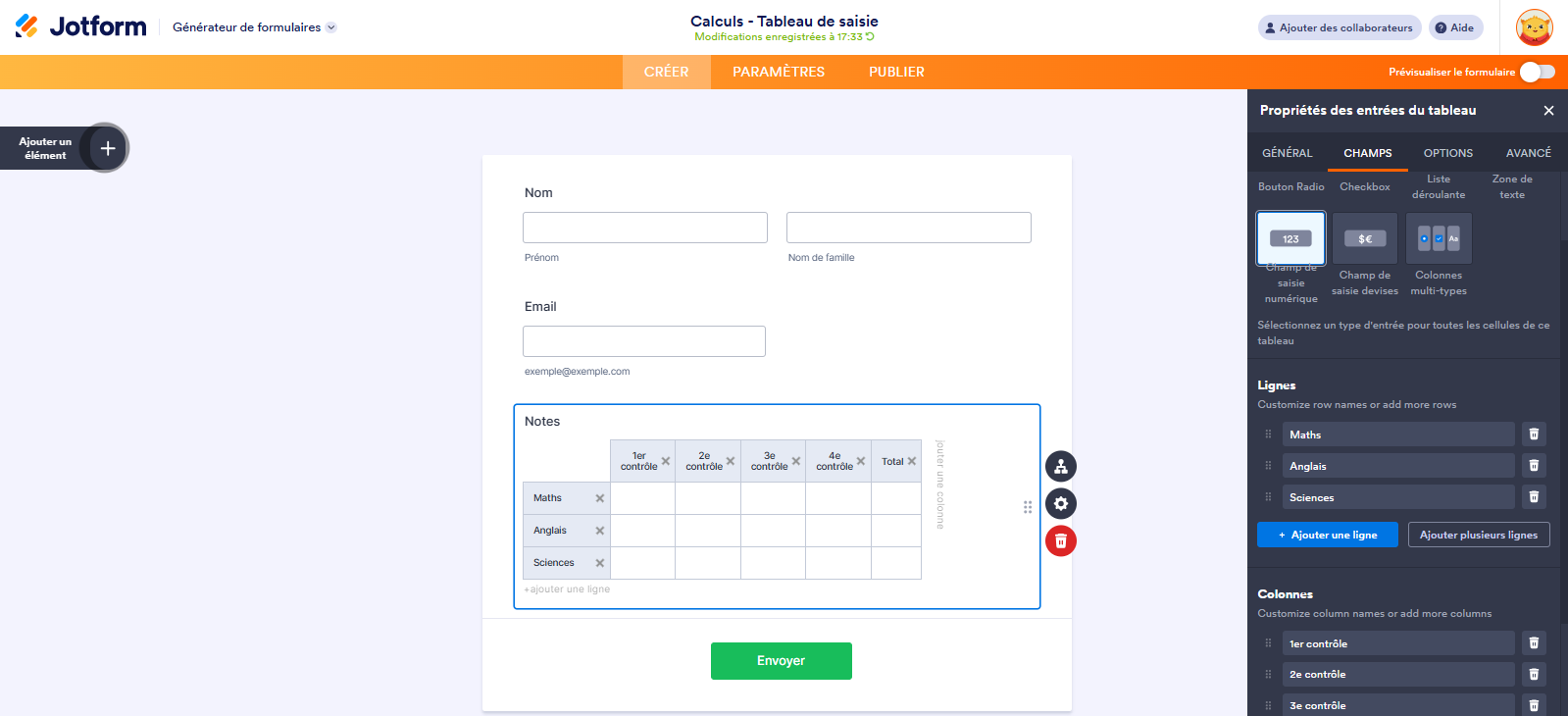
Task: Open the Ajouter un élément panel
Action: point(108,148)
